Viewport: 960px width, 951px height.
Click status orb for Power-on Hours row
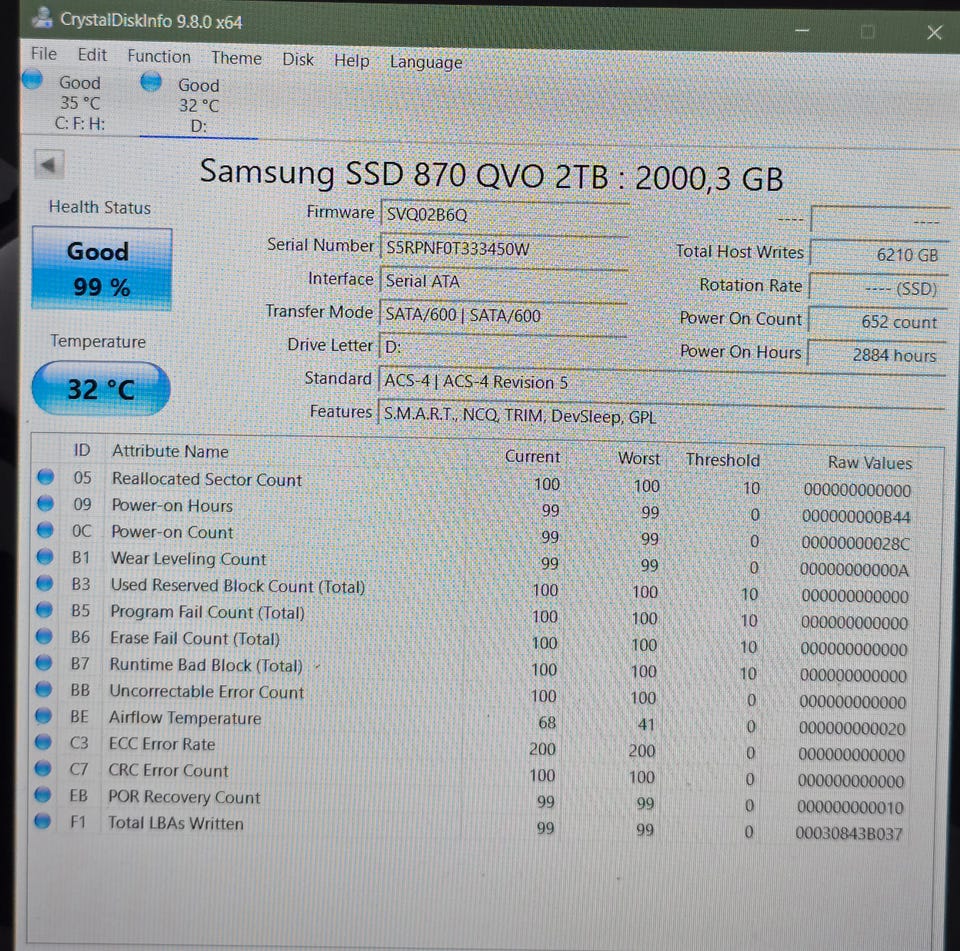pyautogui.click(x=45, y=503)
